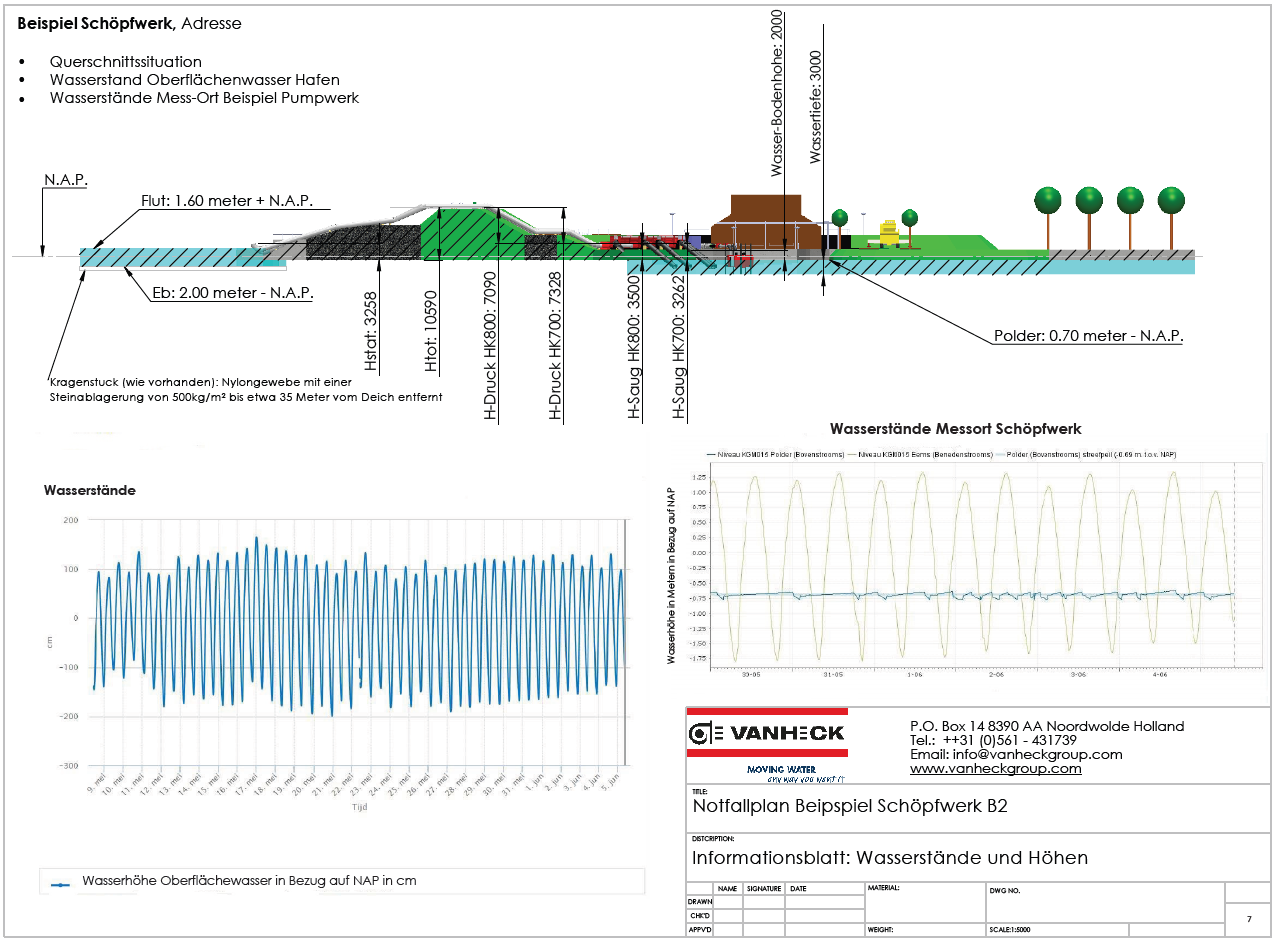The width and height of the screenshot is (1276, 943).
Task: Click the Polder: 0.70 meter - N.A.P. label
Action: click(1088, 336)
